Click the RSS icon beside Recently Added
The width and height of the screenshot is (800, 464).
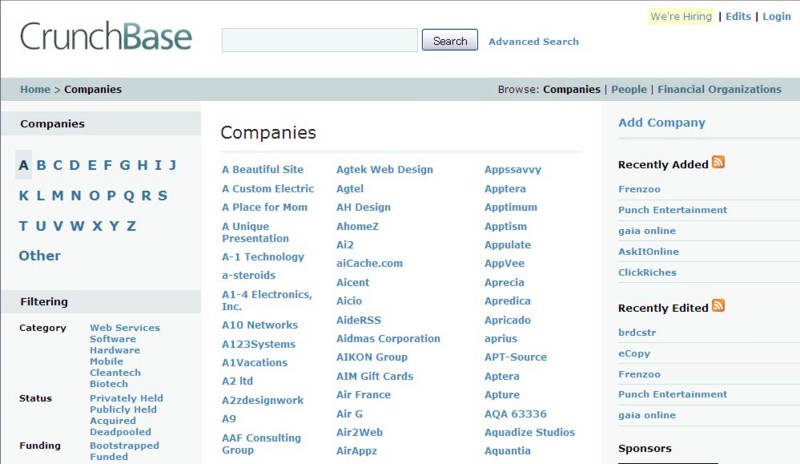[x=718, y=162]
